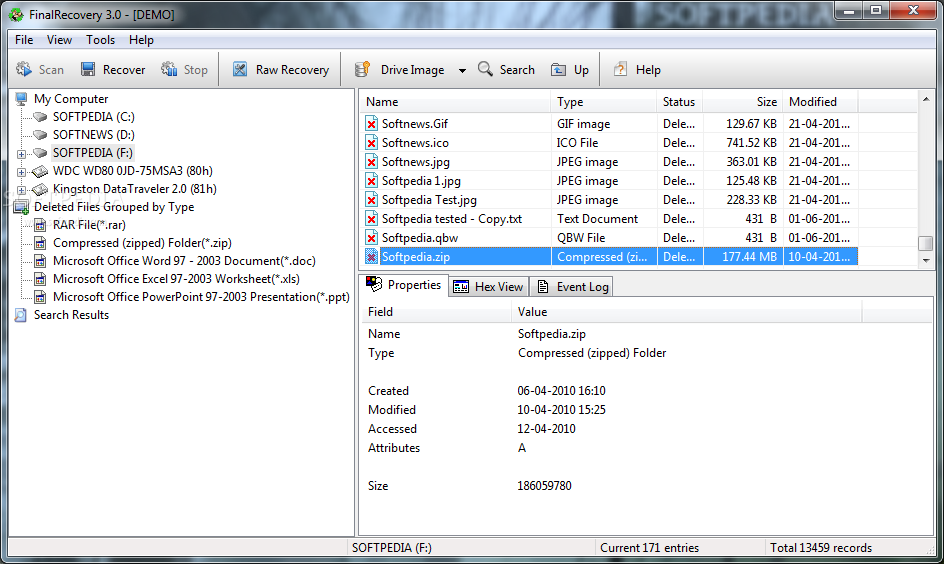944x564 pixels.
Task: Click the WDC WD80 hard disk icon
Action: (40, 172)
